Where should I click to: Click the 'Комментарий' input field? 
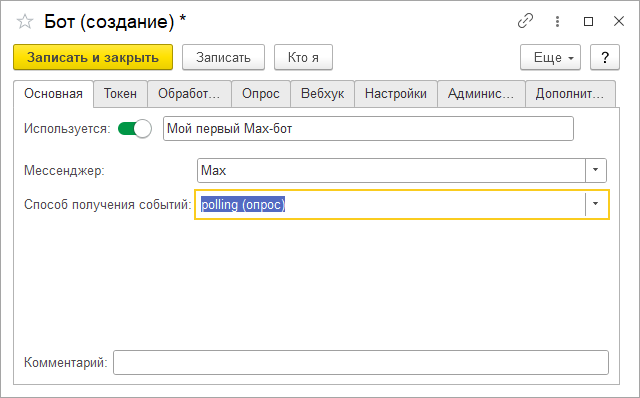pos(361,362)
